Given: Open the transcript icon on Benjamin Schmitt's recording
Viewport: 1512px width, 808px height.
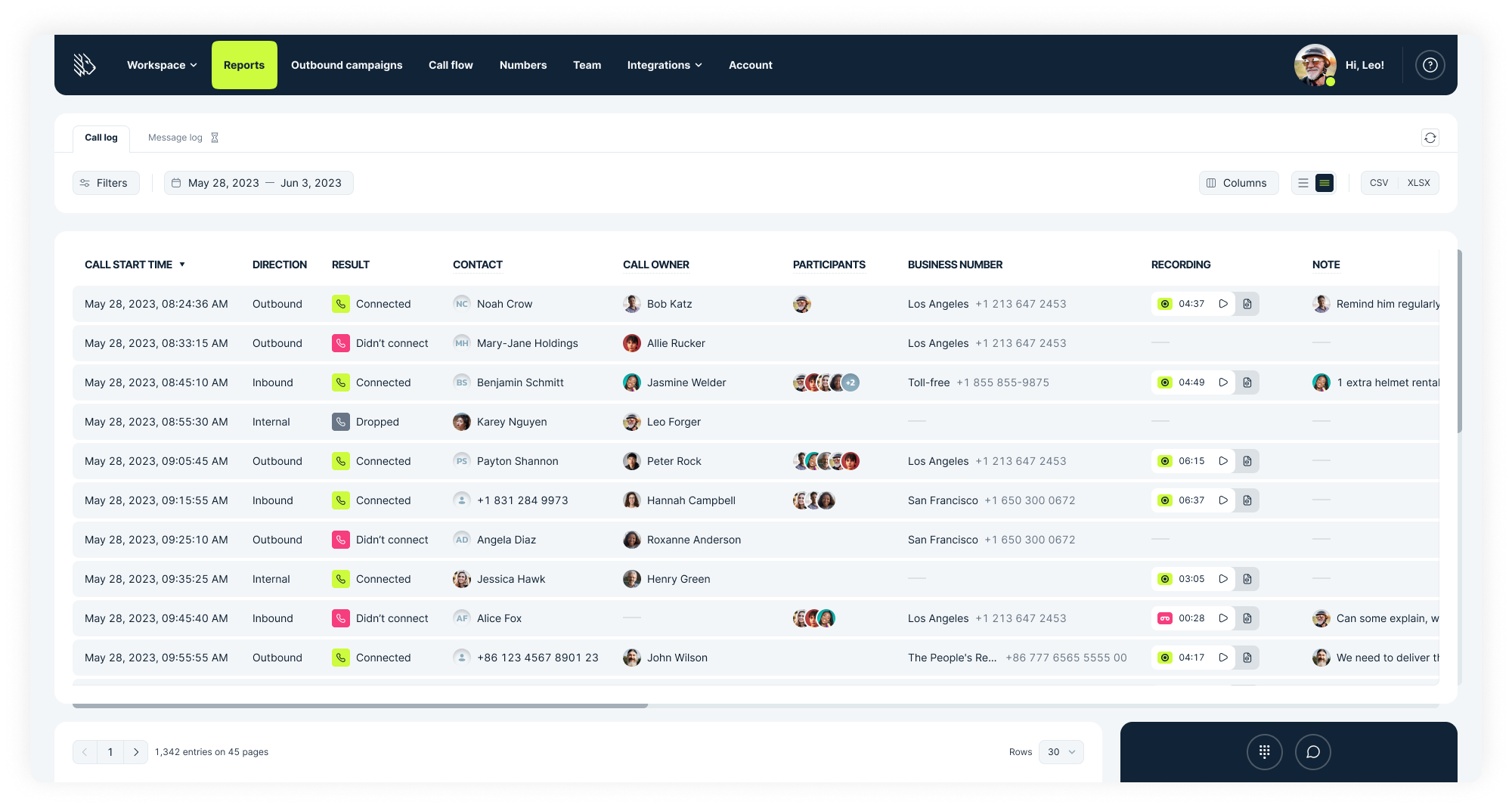Looking at the screenshot, I should pyautogui.click(x=1247, y=382).
